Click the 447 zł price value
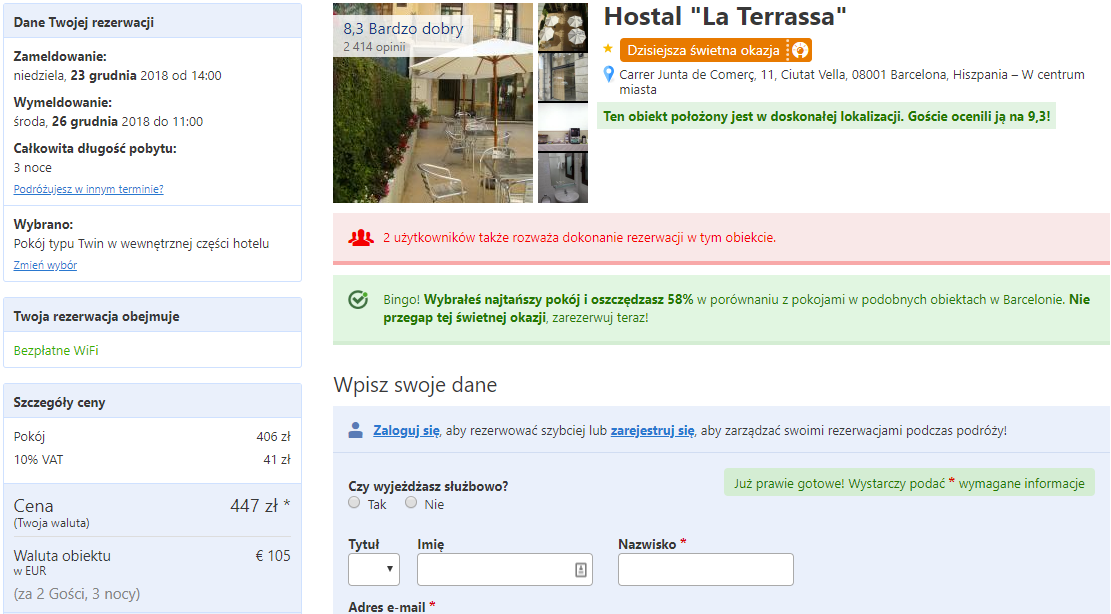 tap(260, 506)
